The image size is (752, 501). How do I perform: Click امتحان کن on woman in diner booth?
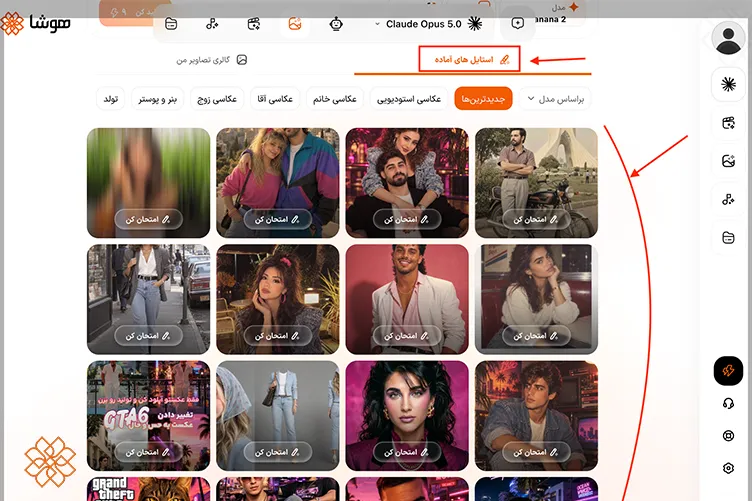point(536,336)
